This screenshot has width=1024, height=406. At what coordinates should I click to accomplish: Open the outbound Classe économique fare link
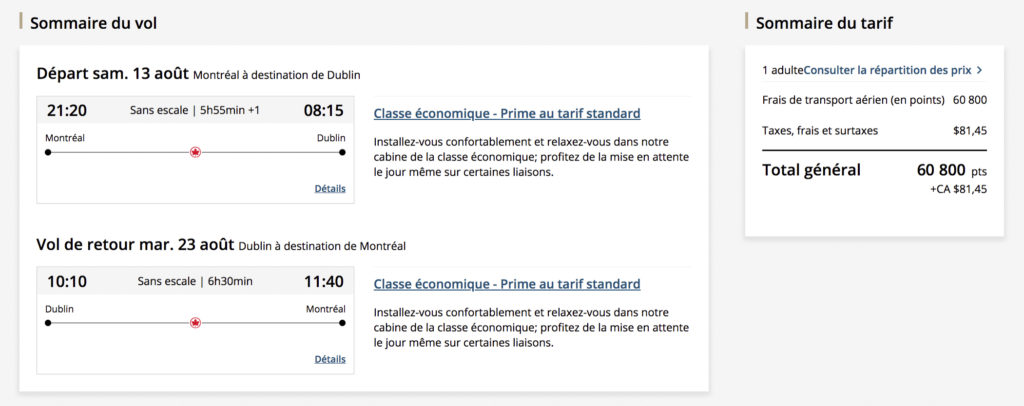point(506,113)
